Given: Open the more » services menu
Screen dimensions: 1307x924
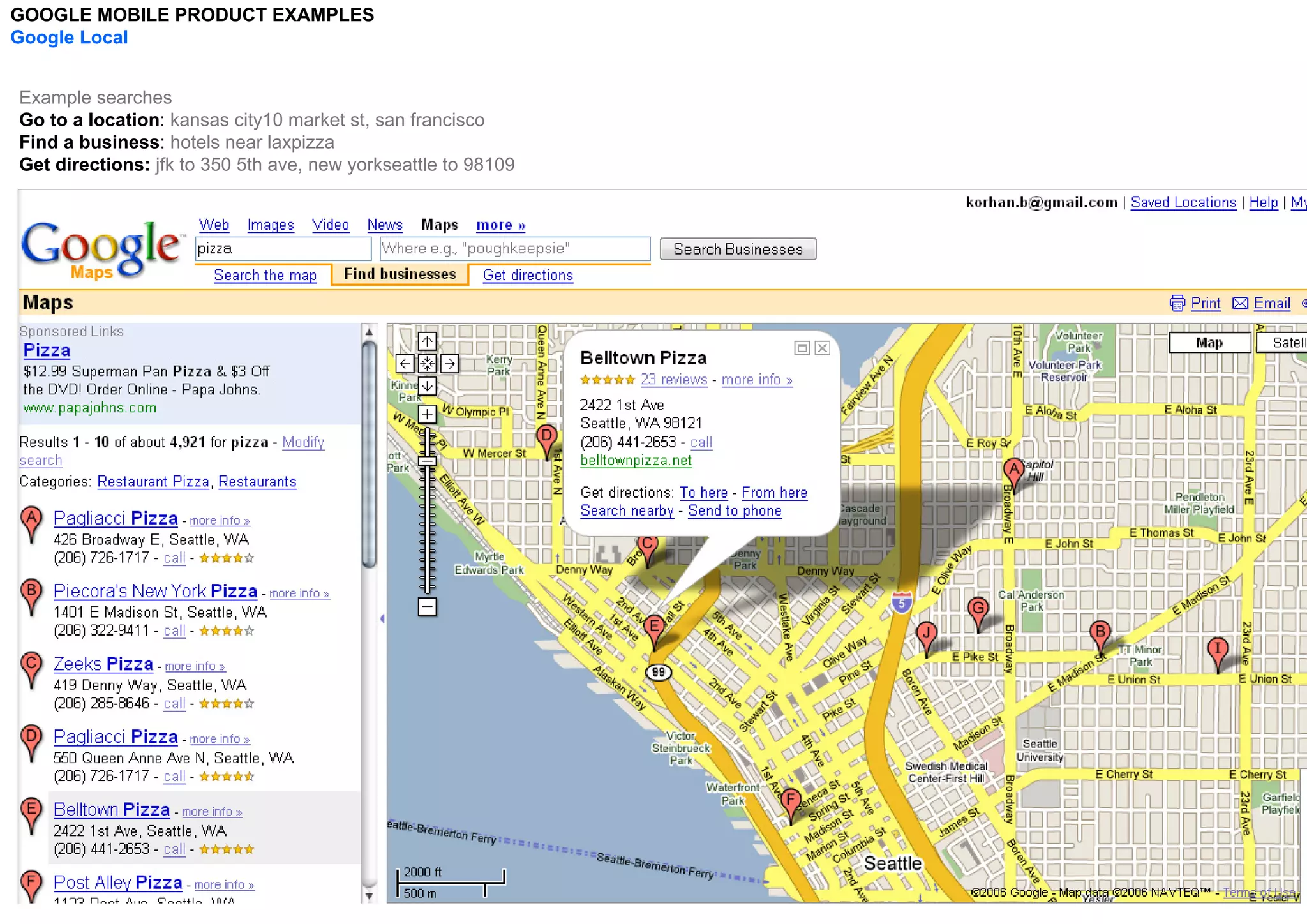Looking at the screenshot, I should tap(501, 225).
